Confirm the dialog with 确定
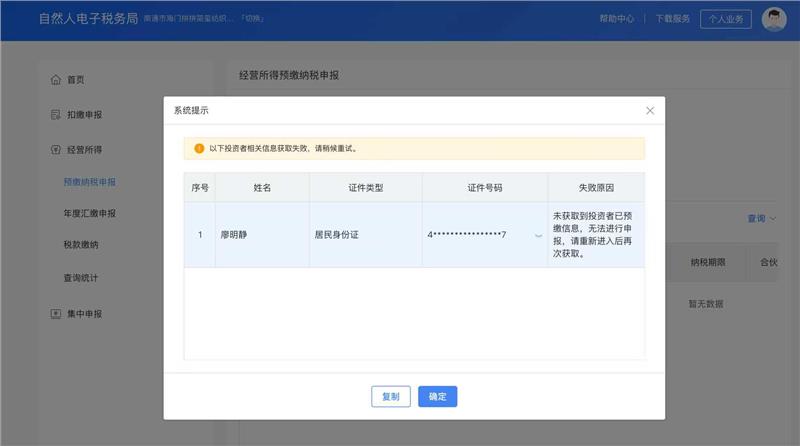Screen dimensions: 800x446 pyautogui.click(x=438, y=396)
